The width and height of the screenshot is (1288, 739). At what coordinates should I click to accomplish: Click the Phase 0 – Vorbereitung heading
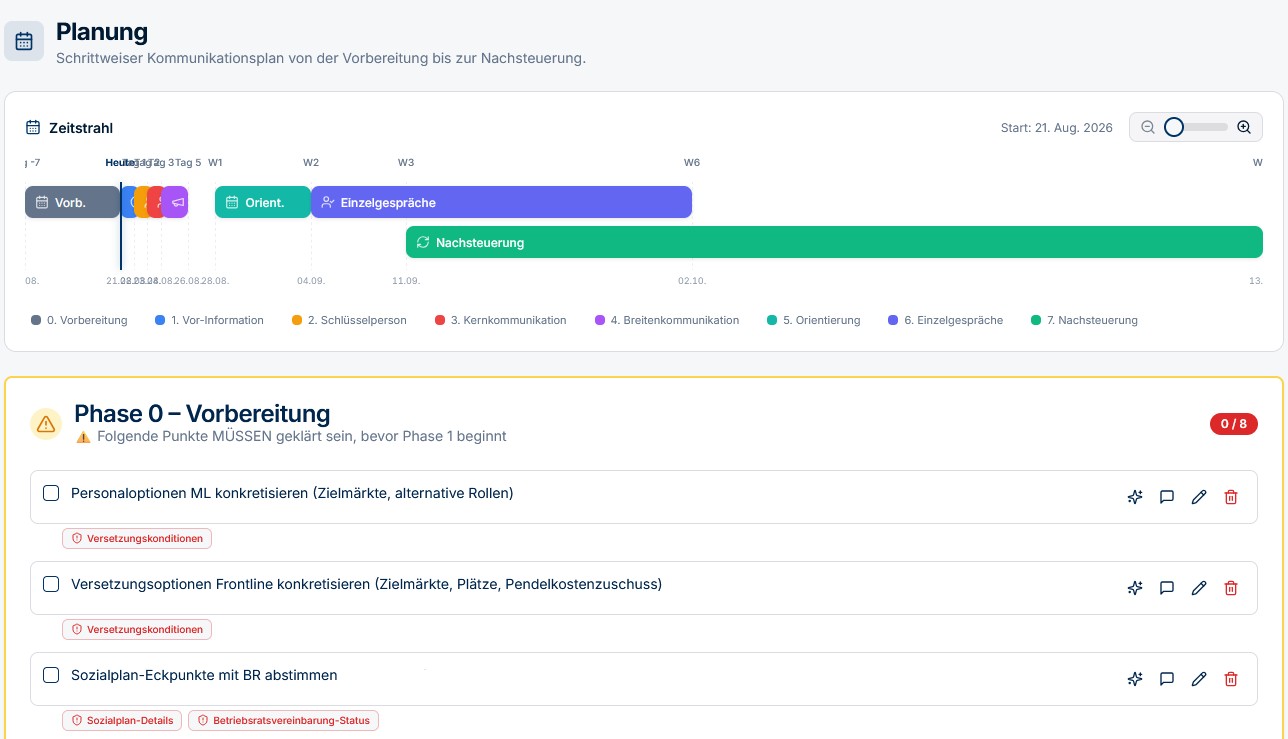pos(202,413)
